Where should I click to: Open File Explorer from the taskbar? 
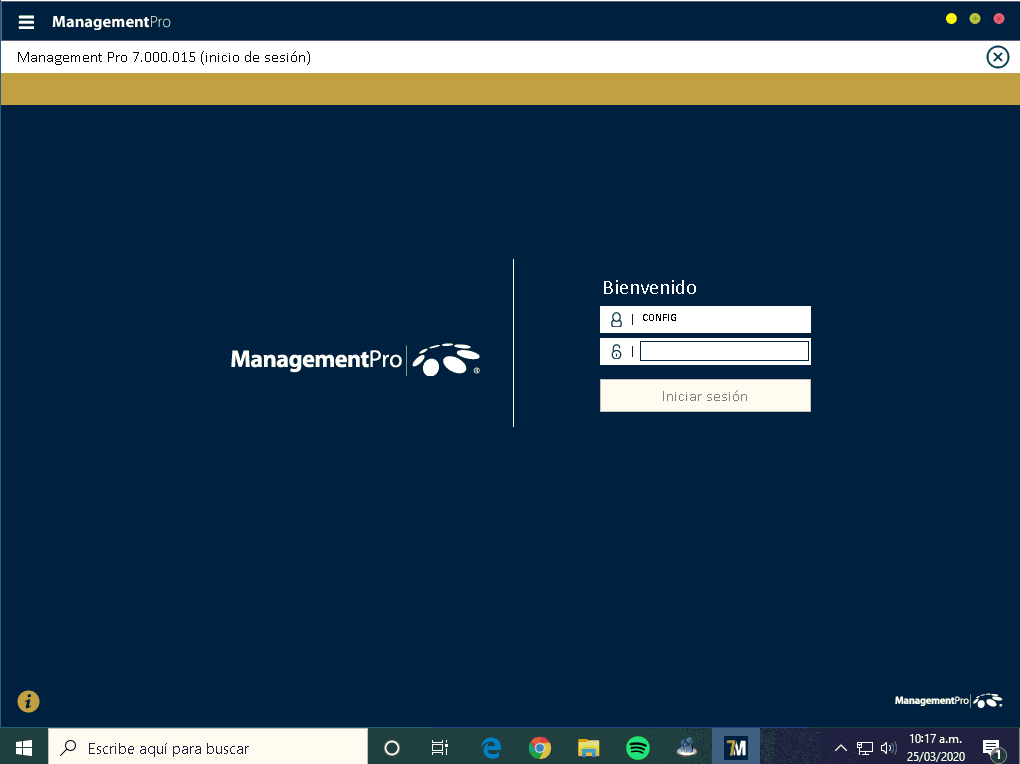(x=589, y=747)
